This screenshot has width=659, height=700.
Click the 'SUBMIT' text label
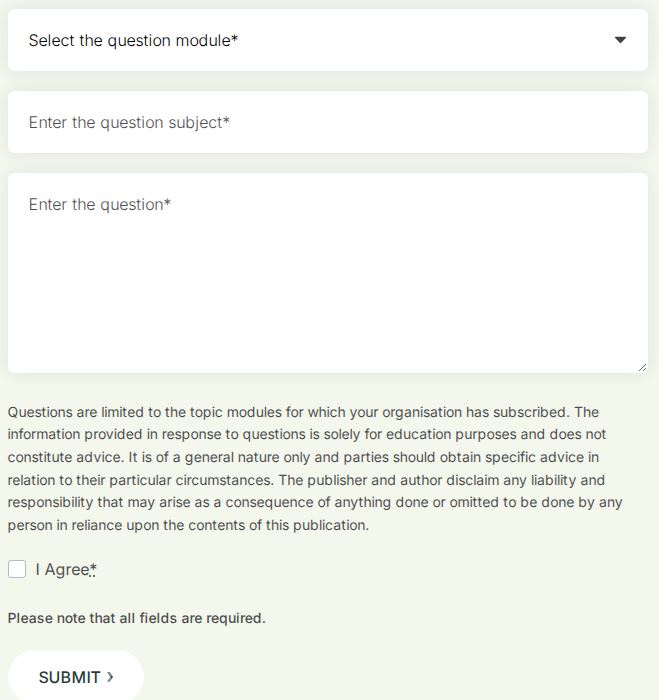coord(69,678)
